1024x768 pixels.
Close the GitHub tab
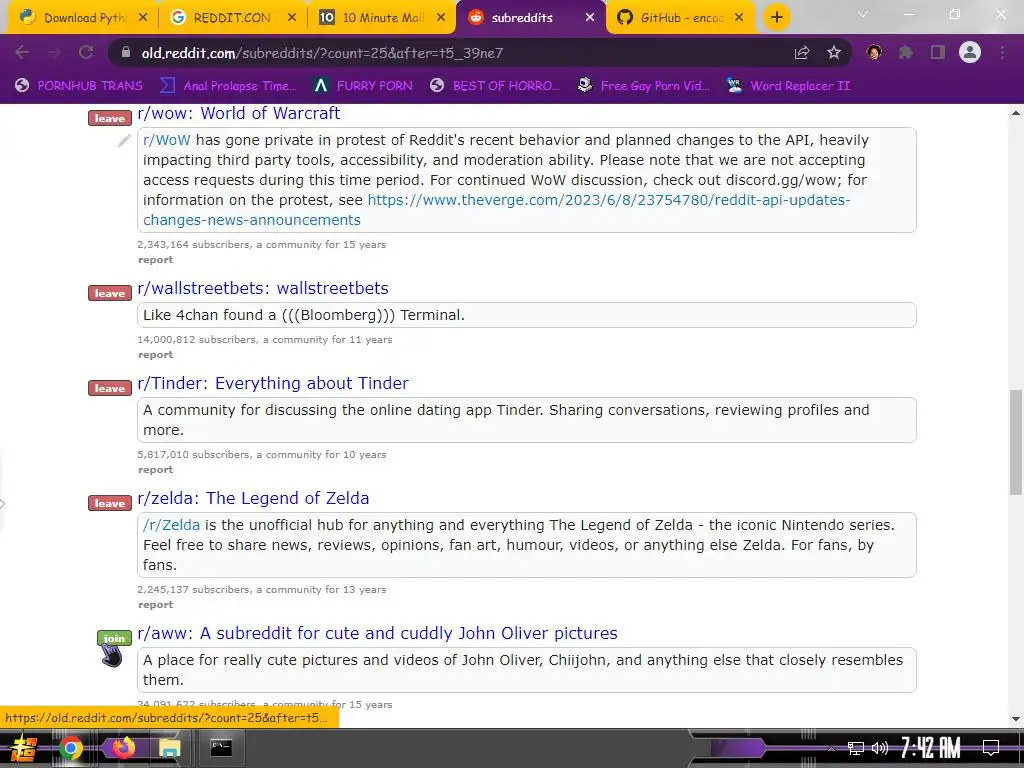739,18
